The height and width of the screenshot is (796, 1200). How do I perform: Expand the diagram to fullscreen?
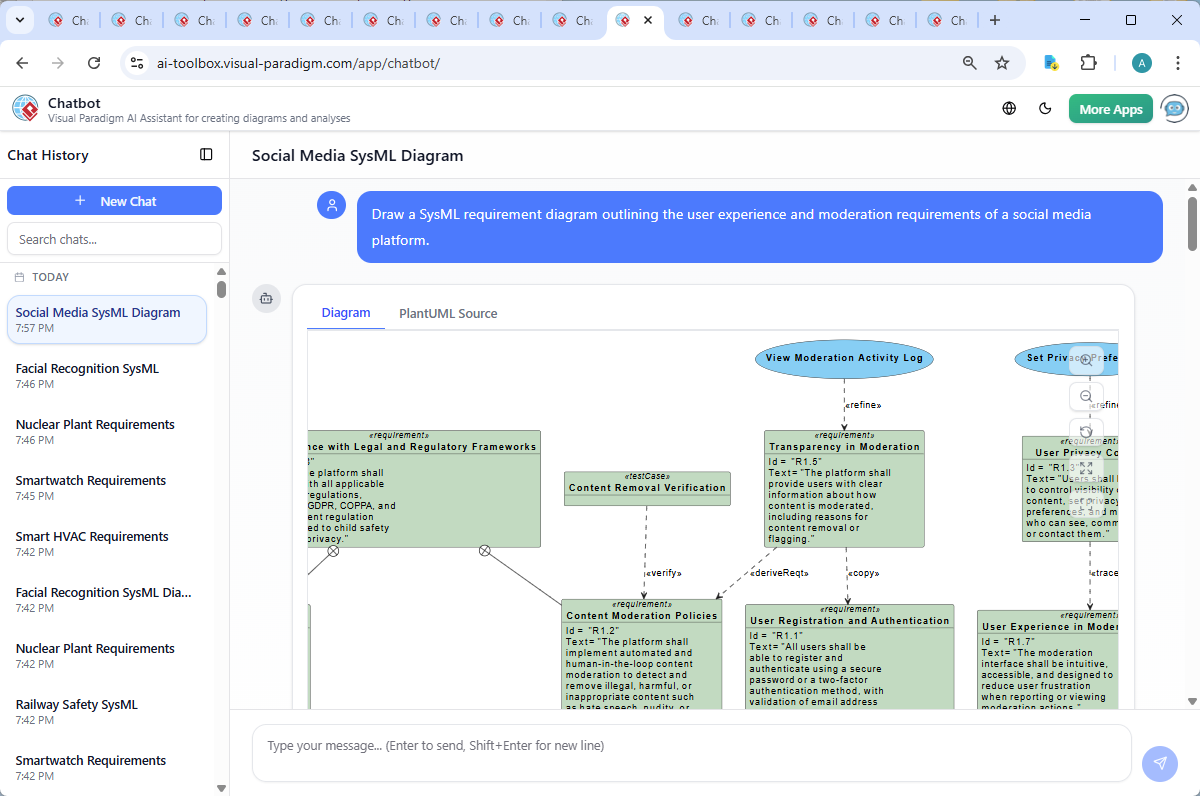tap(1086, 466)
